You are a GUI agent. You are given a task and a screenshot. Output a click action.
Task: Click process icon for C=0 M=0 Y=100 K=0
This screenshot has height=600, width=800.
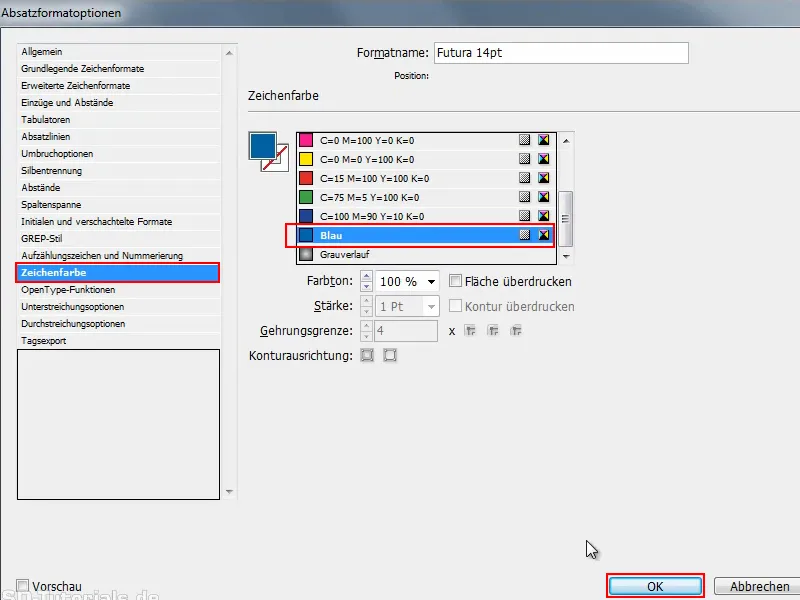coord(524,159)
